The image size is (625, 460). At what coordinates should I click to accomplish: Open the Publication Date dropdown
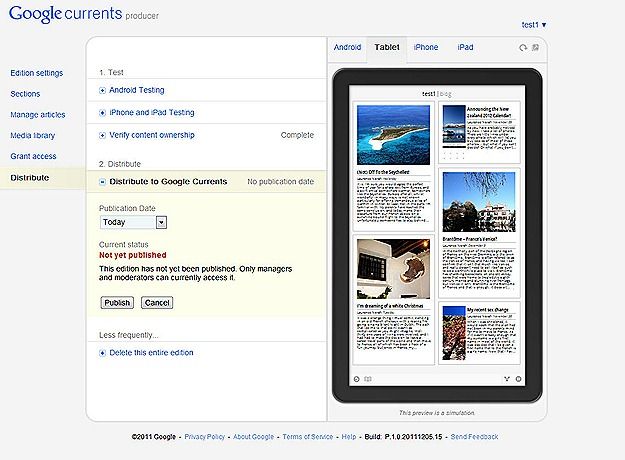[161, 222]
